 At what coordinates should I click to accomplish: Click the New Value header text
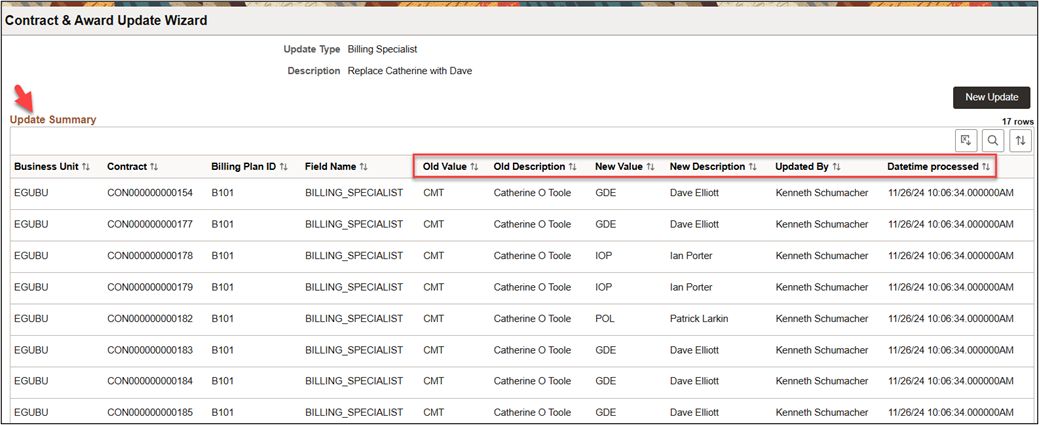pyautogui.click(x=619, y=167)
